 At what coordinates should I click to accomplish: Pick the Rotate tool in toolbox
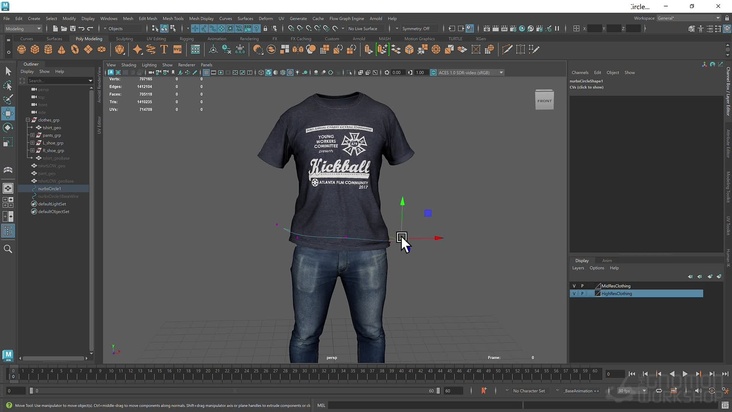coord(8,127)
